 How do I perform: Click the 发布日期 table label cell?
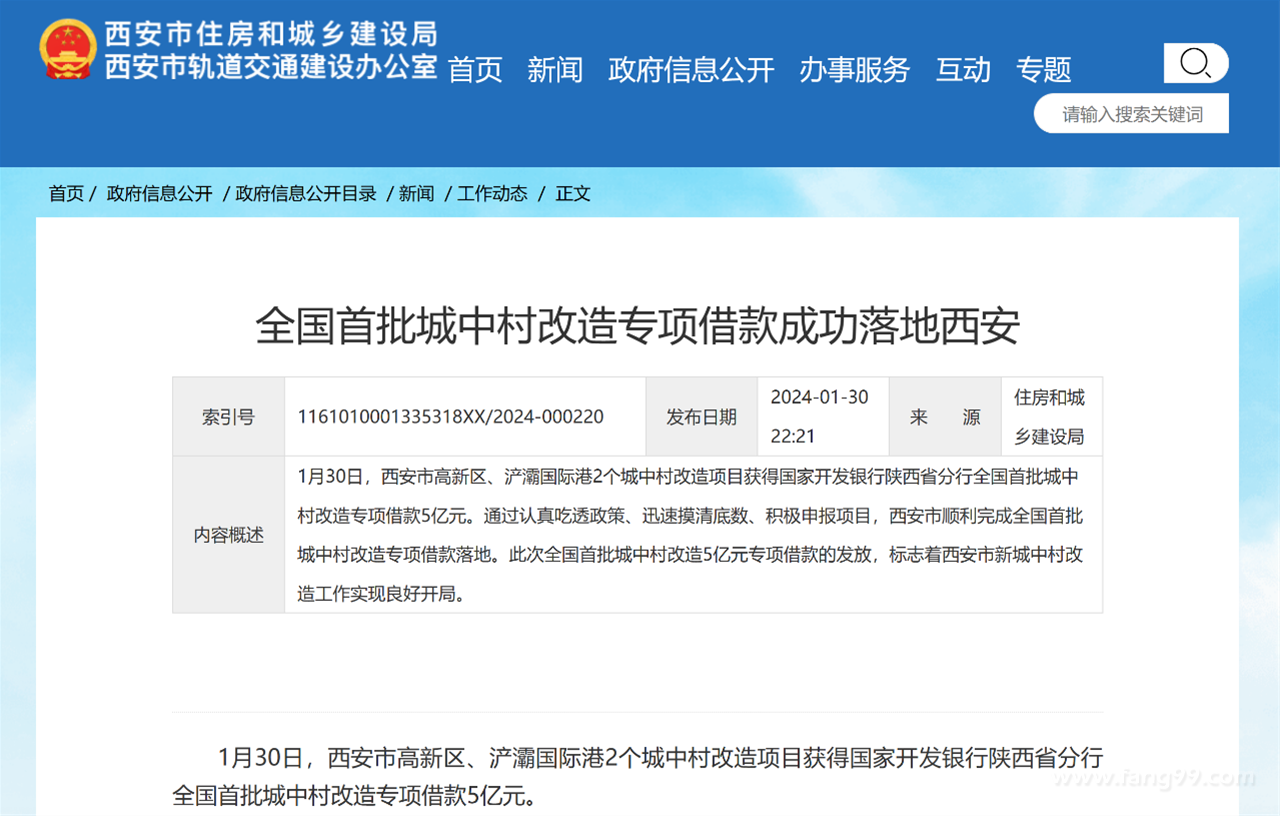tap(702, 417)
